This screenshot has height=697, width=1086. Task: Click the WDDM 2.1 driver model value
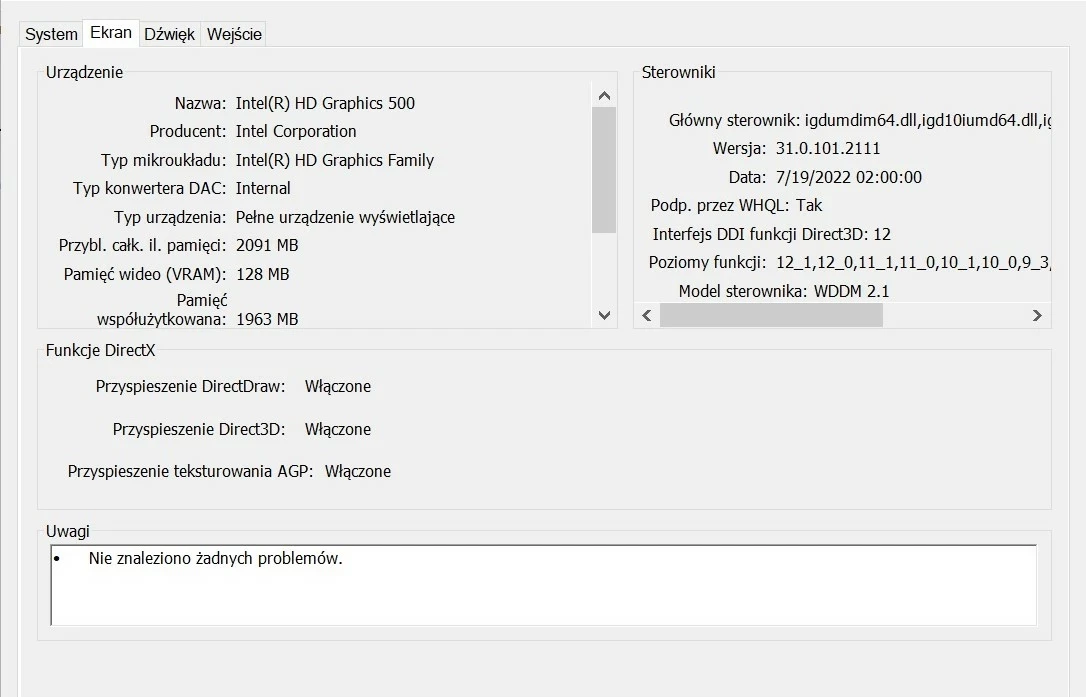(851, 291)
